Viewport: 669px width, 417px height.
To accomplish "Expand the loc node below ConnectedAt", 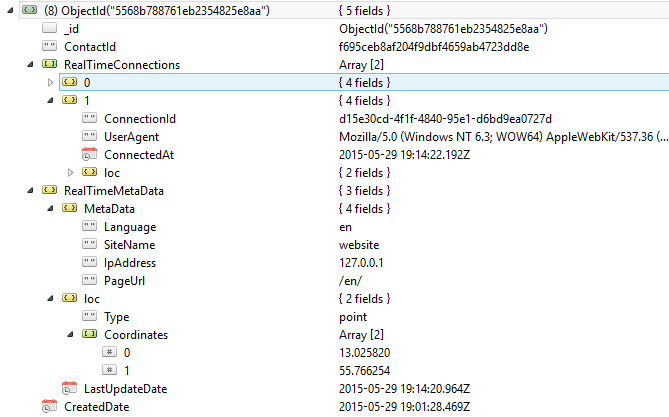I will coord(70,172).
